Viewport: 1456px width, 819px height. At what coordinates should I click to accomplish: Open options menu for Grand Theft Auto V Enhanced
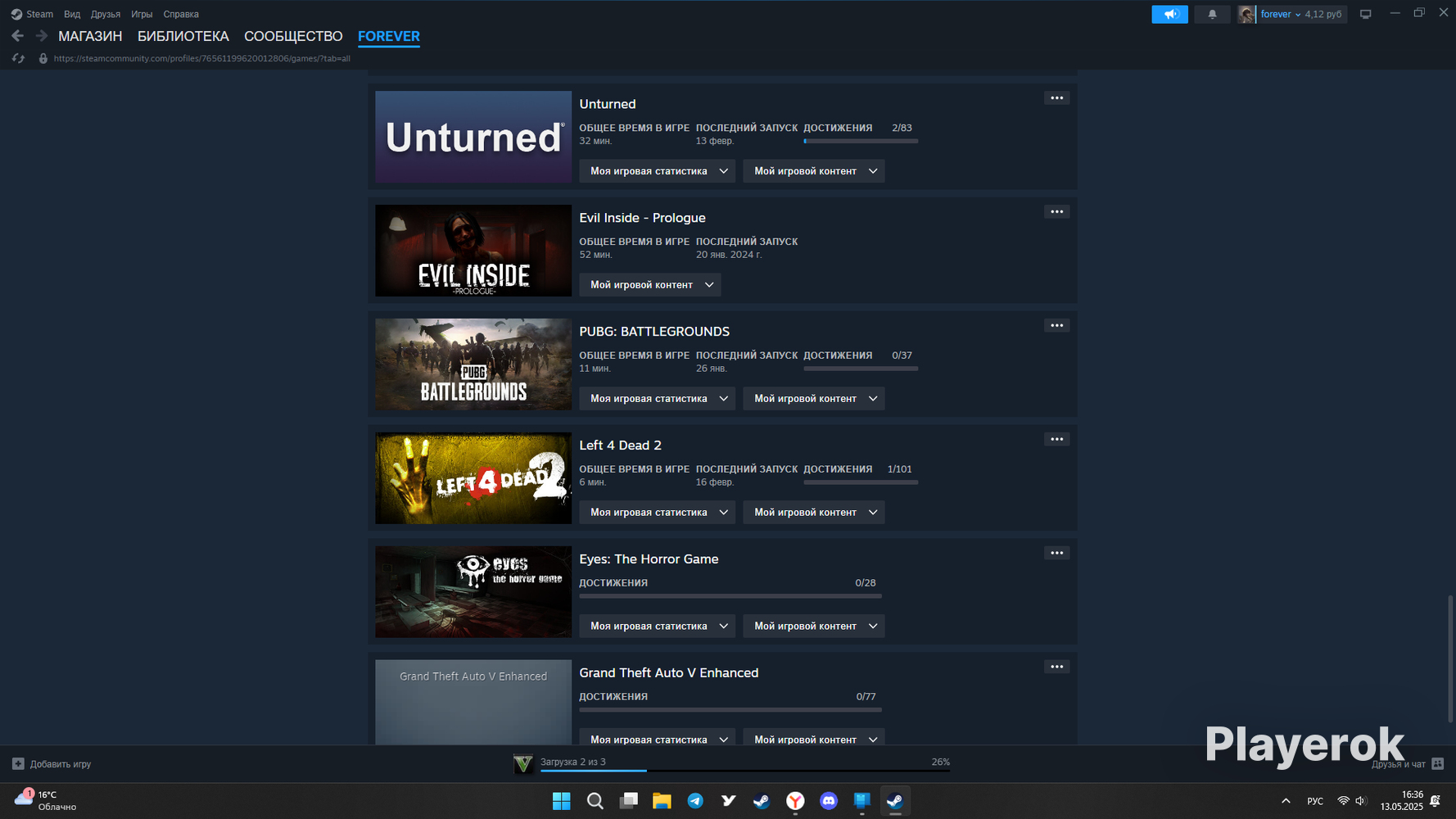(1057, 667)
